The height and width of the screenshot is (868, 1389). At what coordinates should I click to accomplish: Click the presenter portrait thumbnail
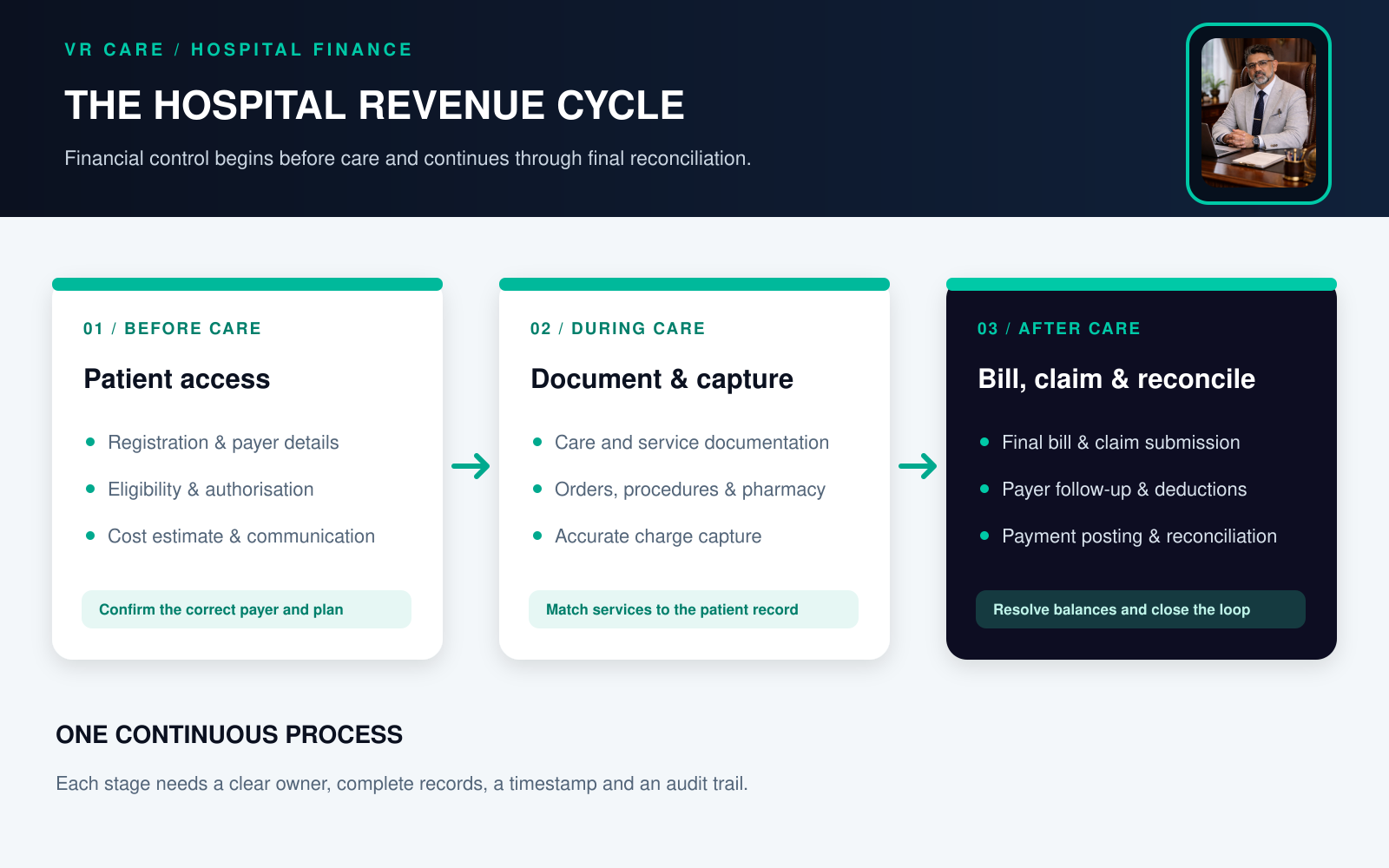[x=1258, y=114]
